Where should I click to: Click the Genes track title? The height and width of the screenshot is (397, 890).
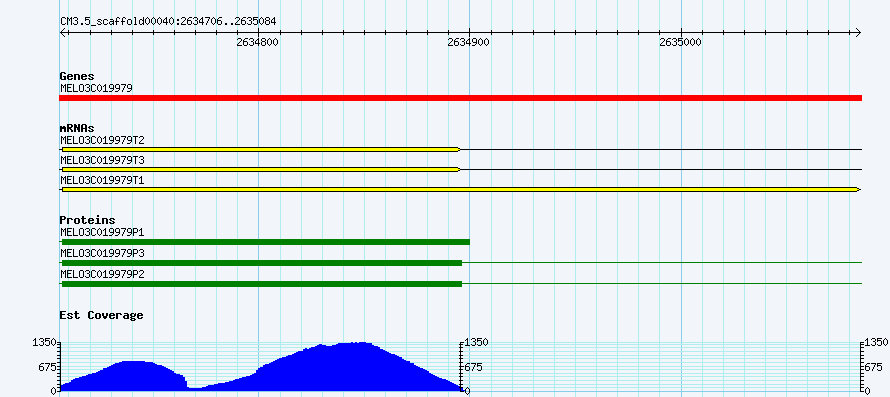(77, 76)
